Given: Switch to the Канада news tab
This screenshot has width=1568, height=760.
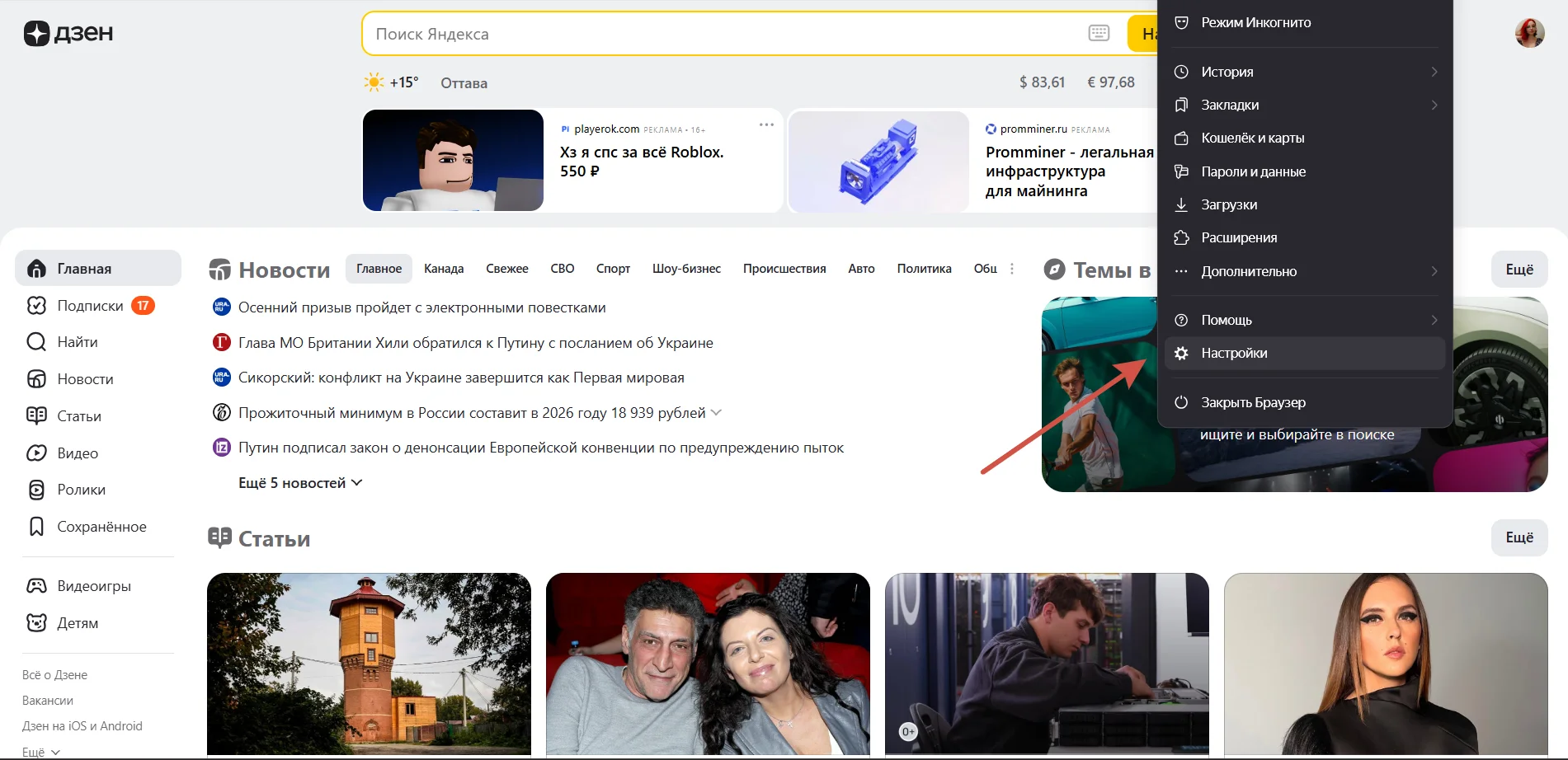Looking at the screenshot, I should (x=444, y=269).
